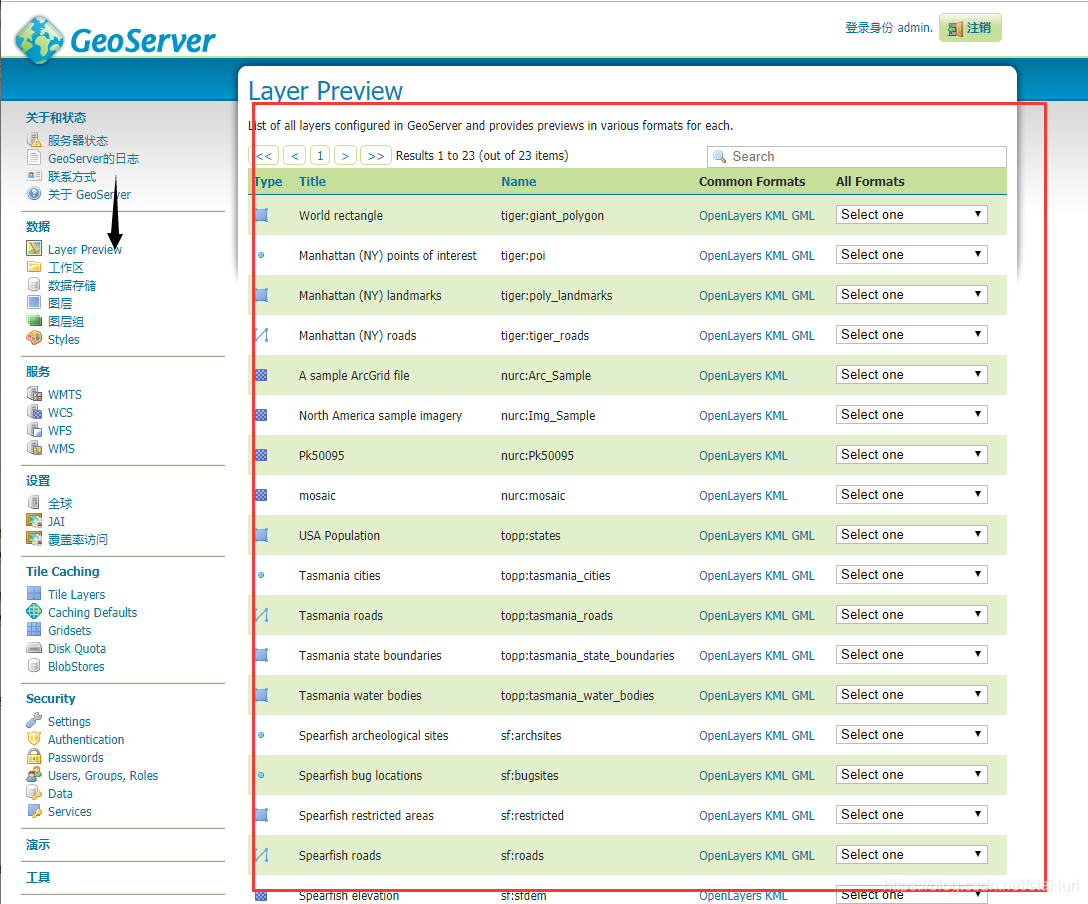Open GML preview for sf:bugsites
1088x904 pixels.
point(803,776)
